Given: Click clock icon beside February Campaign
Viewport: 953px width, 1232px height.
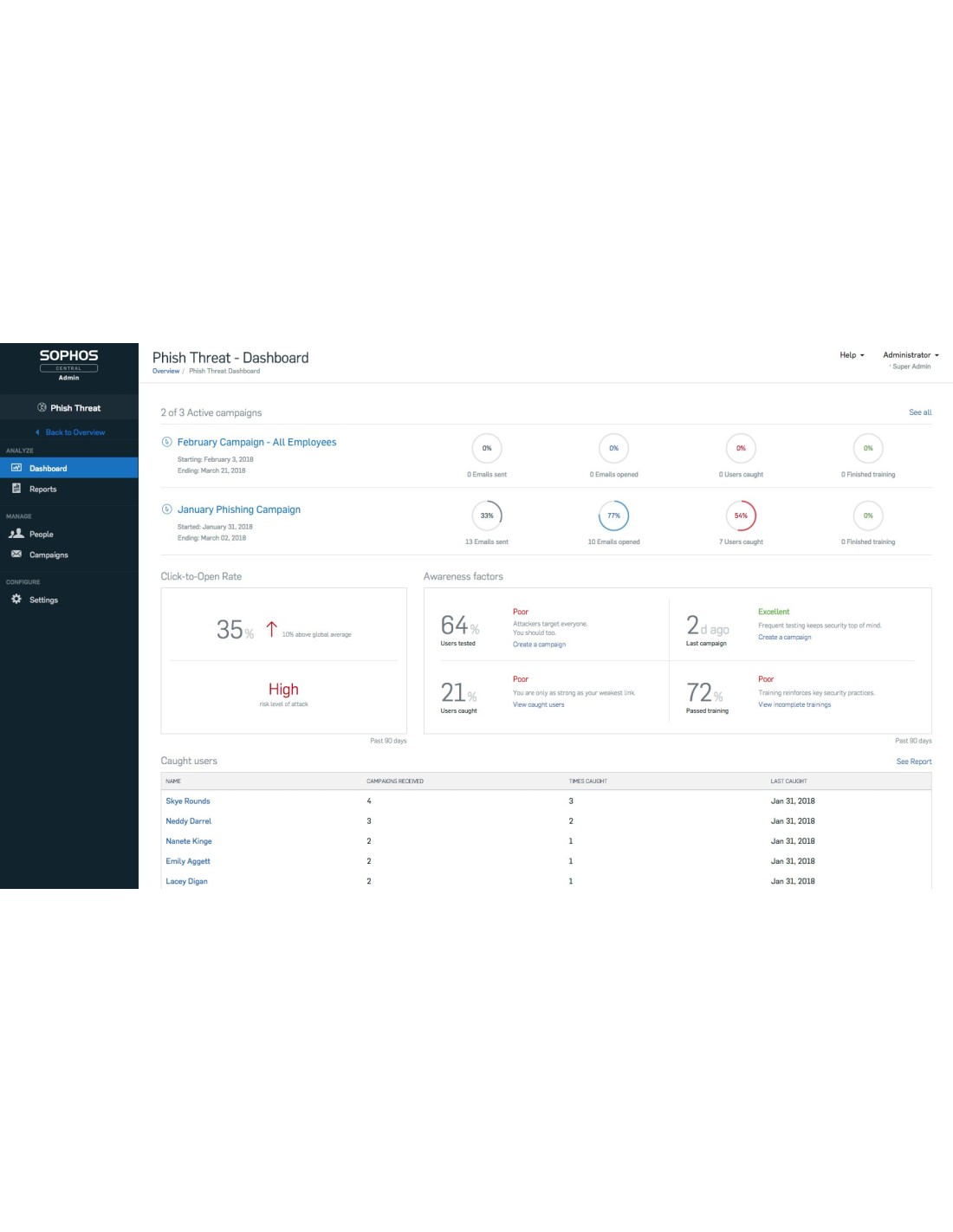Looking at the screenshot, I should click(167, 442).
